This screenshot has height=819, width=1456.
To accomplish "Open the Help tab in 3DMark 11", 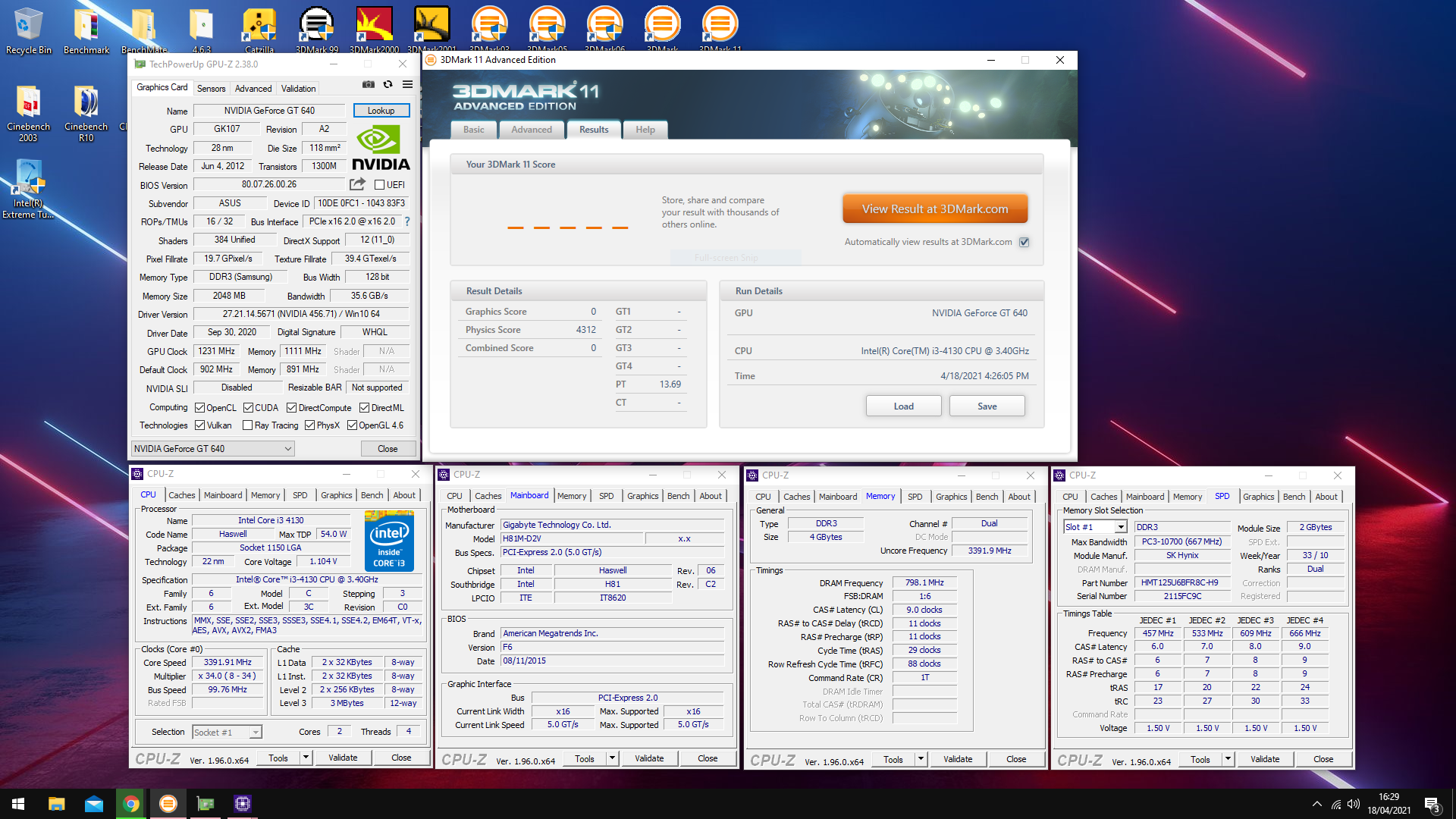I will pos(645,130).
